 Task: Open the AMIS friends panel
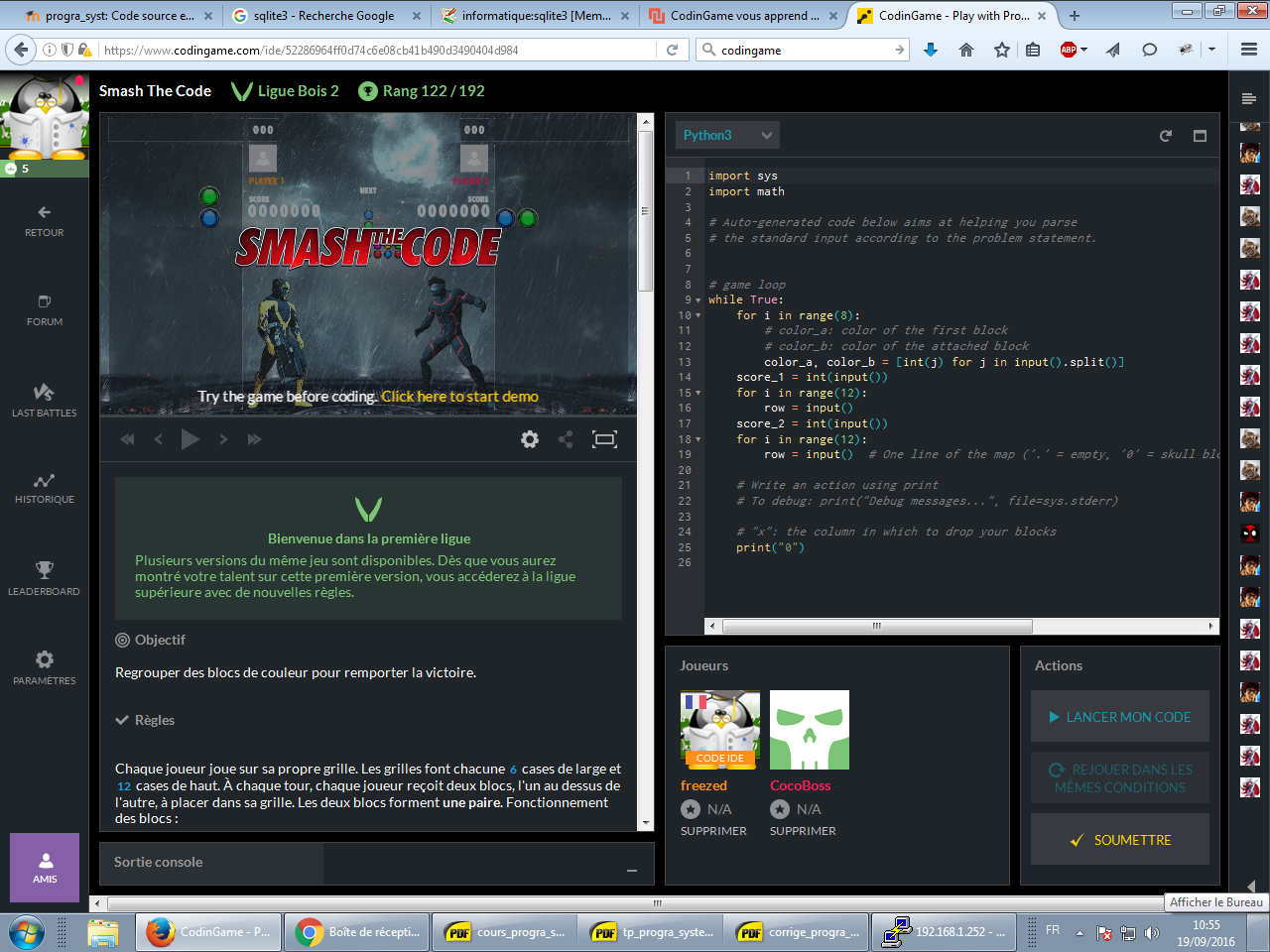coord(45,868)
